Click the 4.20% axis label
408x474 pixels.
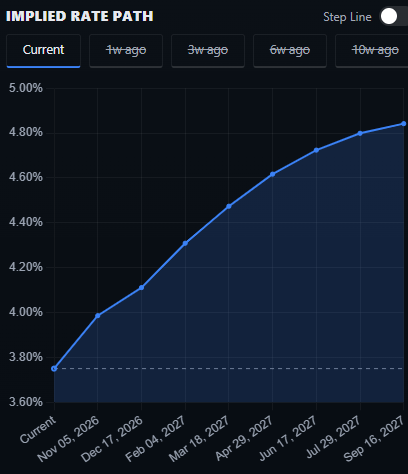click(x=26, y=267)
